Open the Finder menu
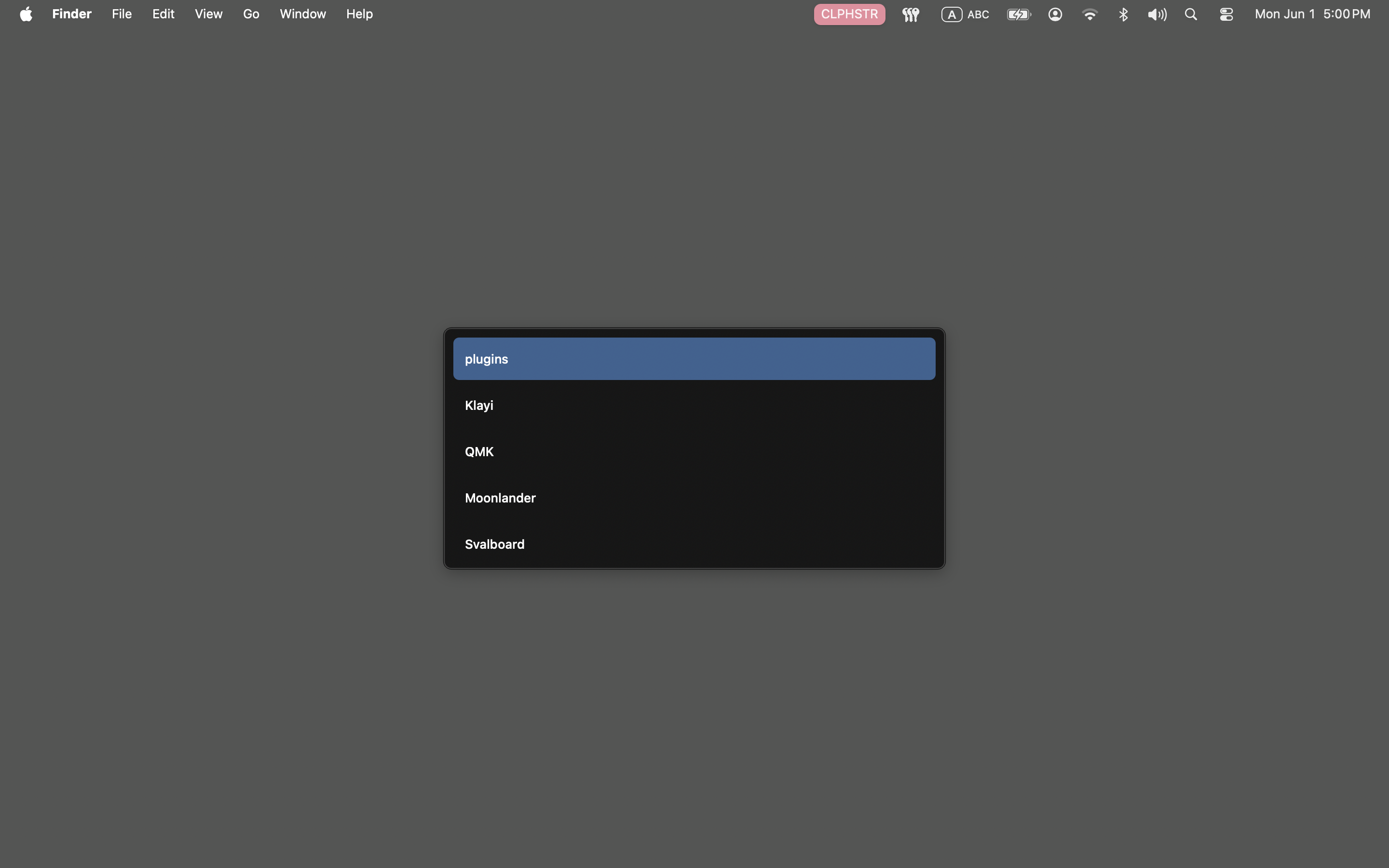This screenshot has height=868, width=1389. (72, 14)
